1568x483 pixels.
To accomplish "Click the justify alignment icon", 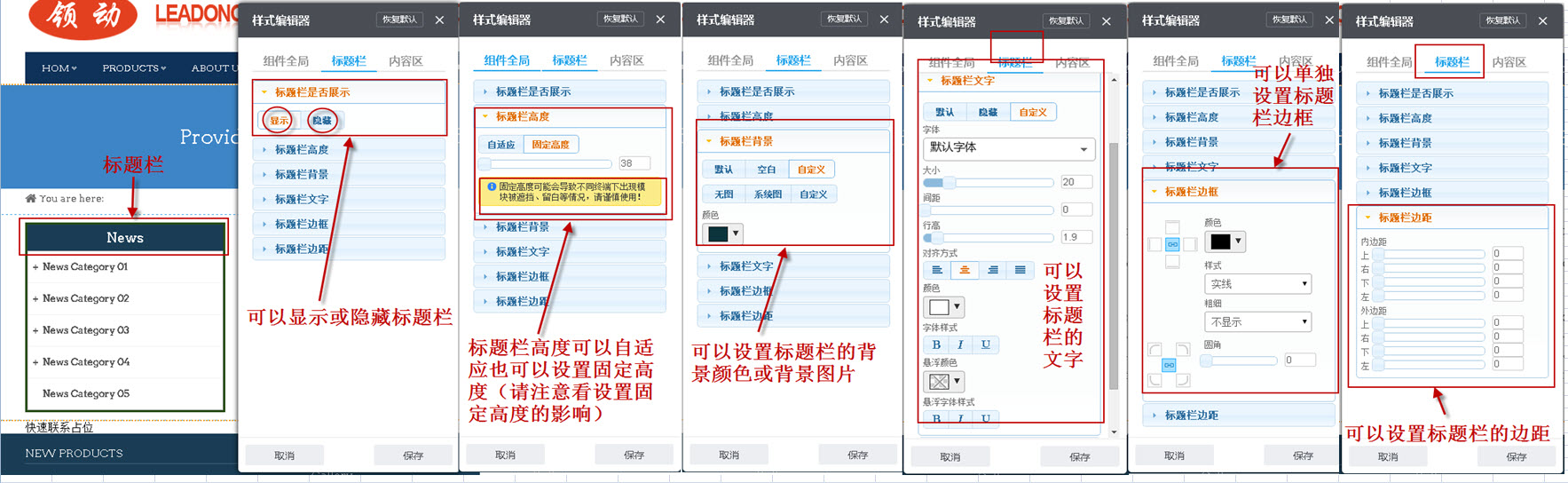I will click(x=1020, y=270).
